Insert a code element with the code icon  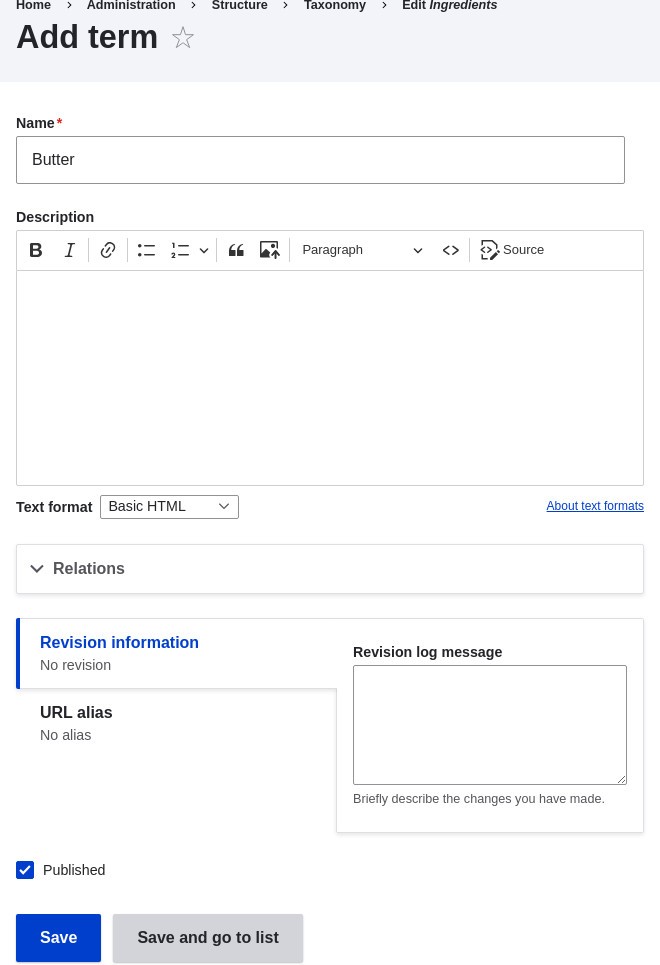coord(451,250)
